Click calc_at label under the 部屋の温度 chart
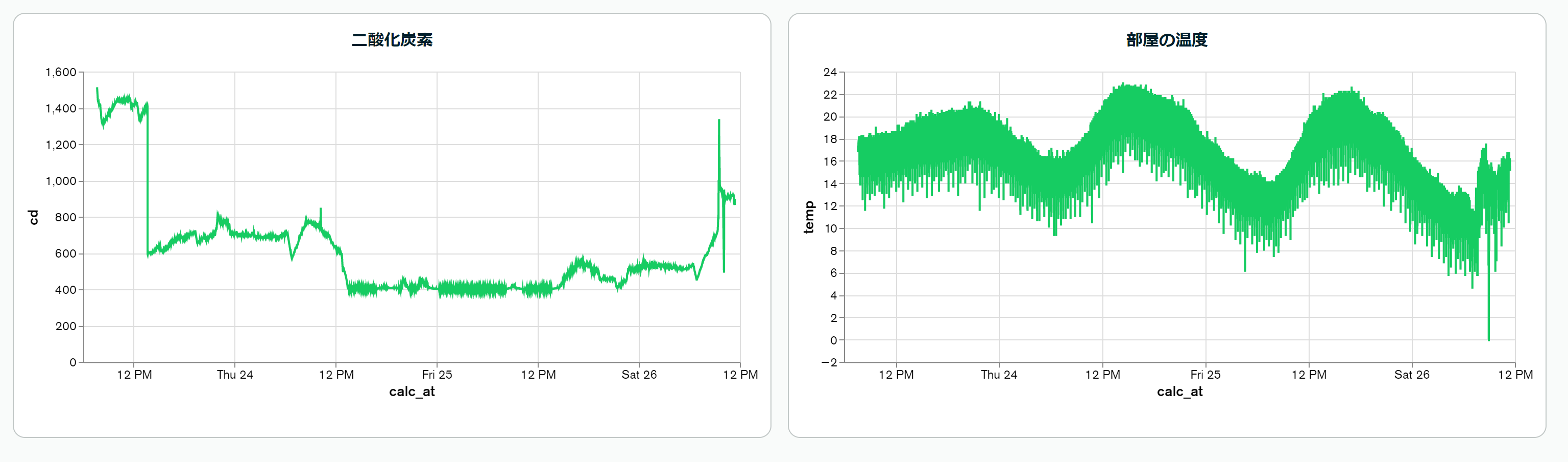Image resolution: width=1568 pixels, height=462 pixels. pyautogui.click(x=1179, y=391)
